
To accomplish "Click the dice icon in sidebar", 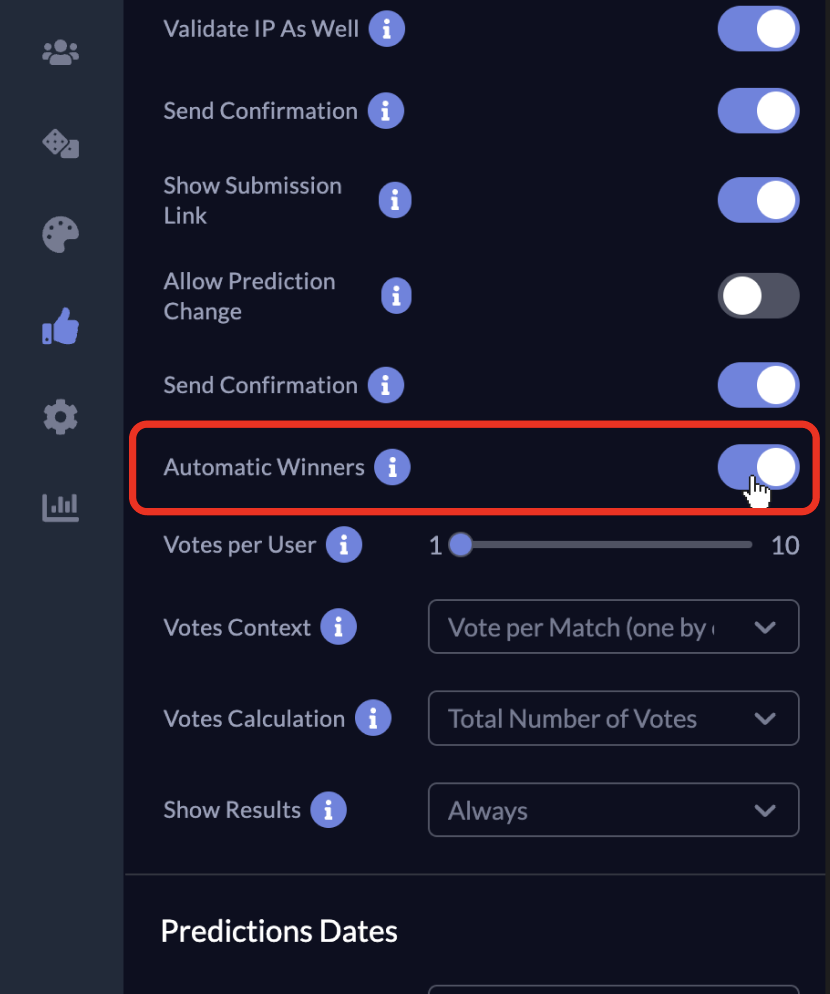I will pos(60,144).
